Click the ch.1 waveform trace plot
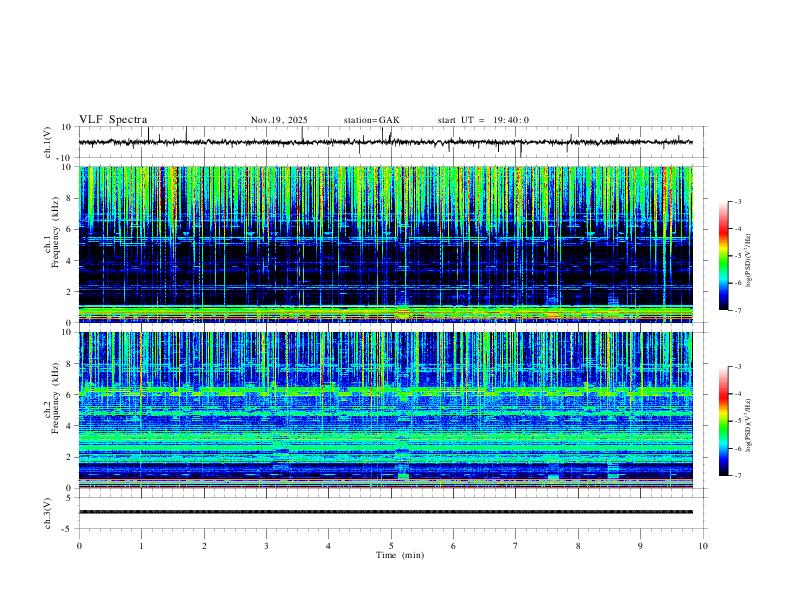792x612 pixels. 385,142
